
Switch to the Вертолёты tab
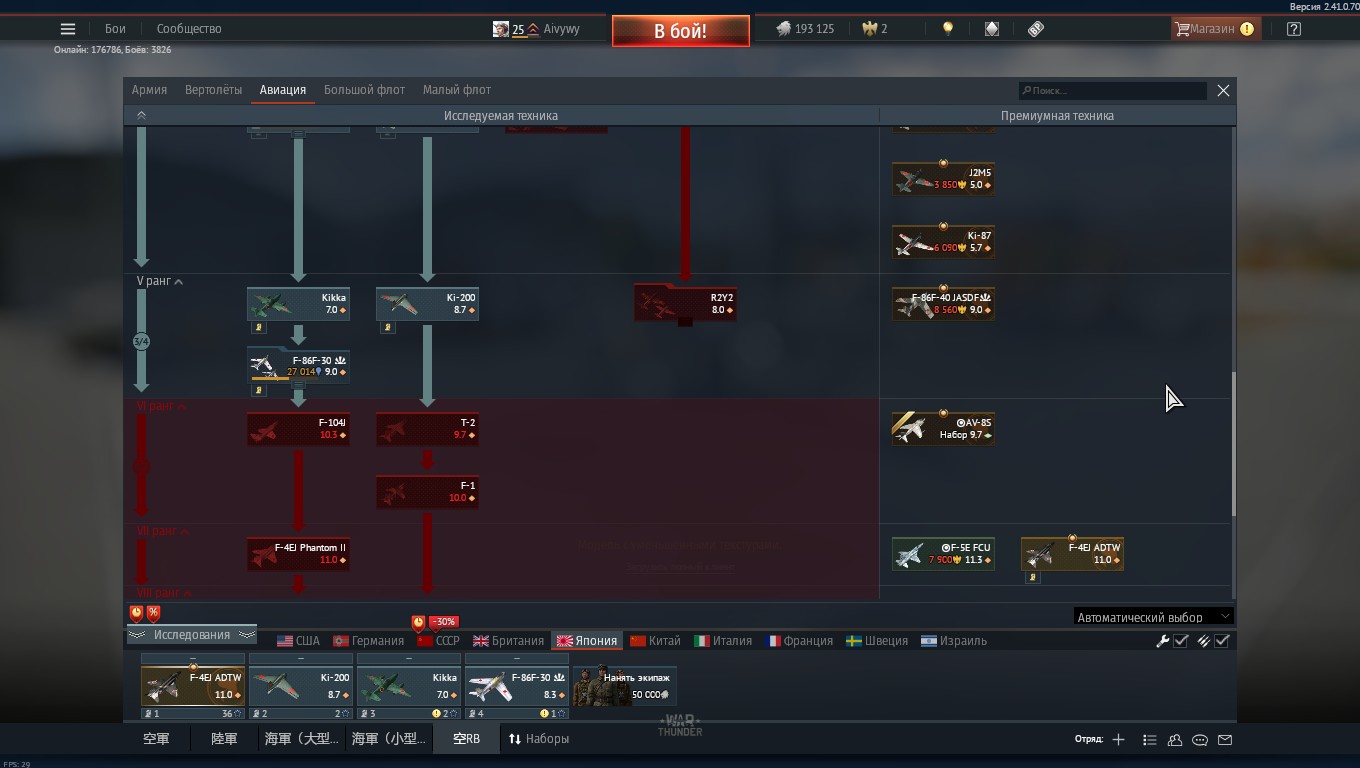tap(213, 90)
